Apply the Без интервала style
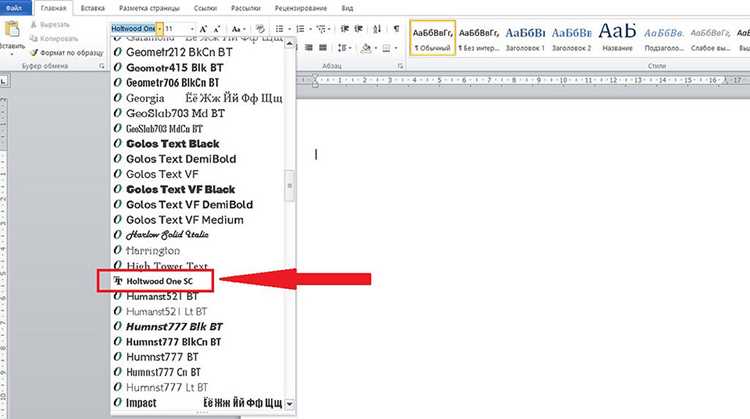The width and height of the screenshot is (750, 419). tap(479, 38)
